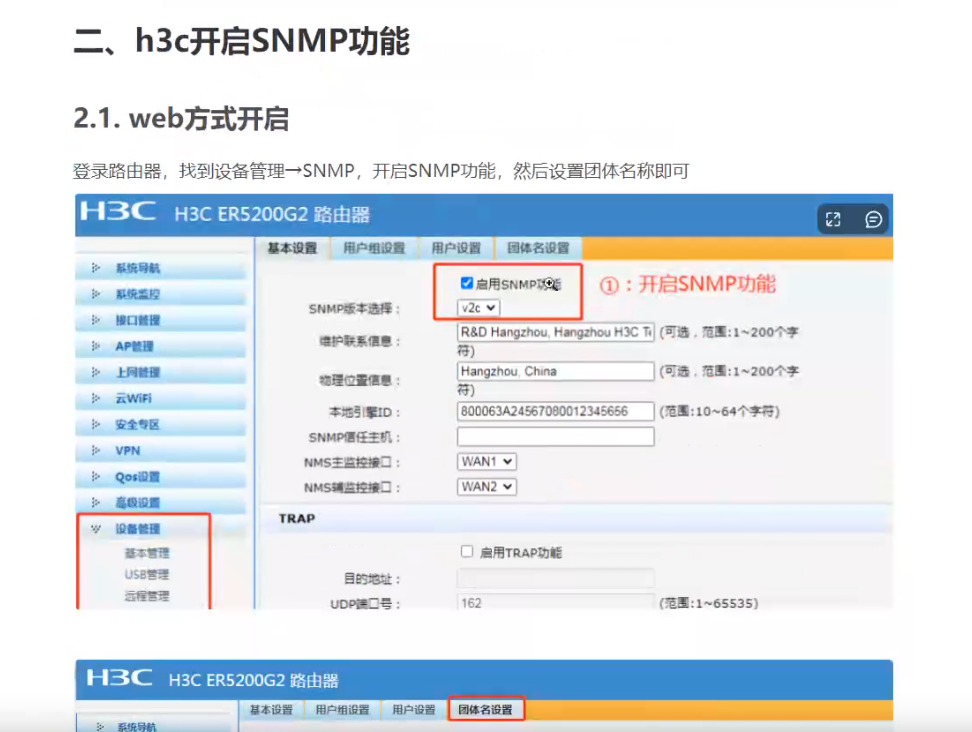This screenshot has height=732, width=972.
Task: Click the 维护联系信息 R&D Hangzhou input field
Action: [x=555, y=332]
